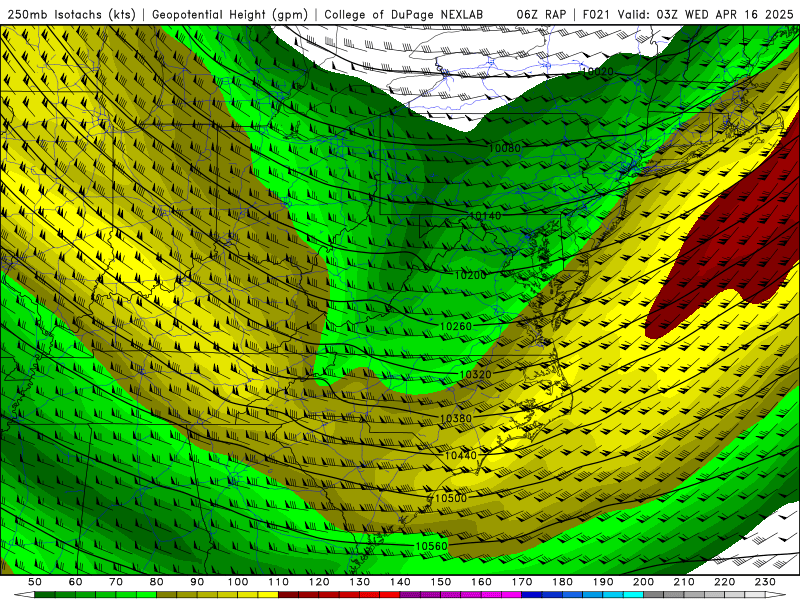Click the 'F021 Valid: 03Z WED APR 16 2025' text
Viewport: 800px width, 600px height.
[x=688, y=15]
